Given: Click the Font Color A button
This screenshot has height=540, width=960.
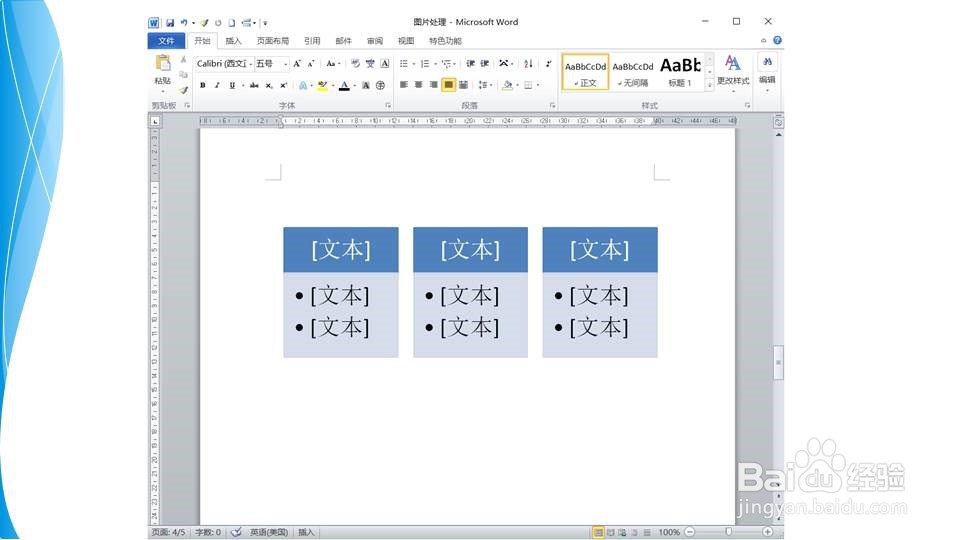Looking at the screenshot, I should pos(345,86).
